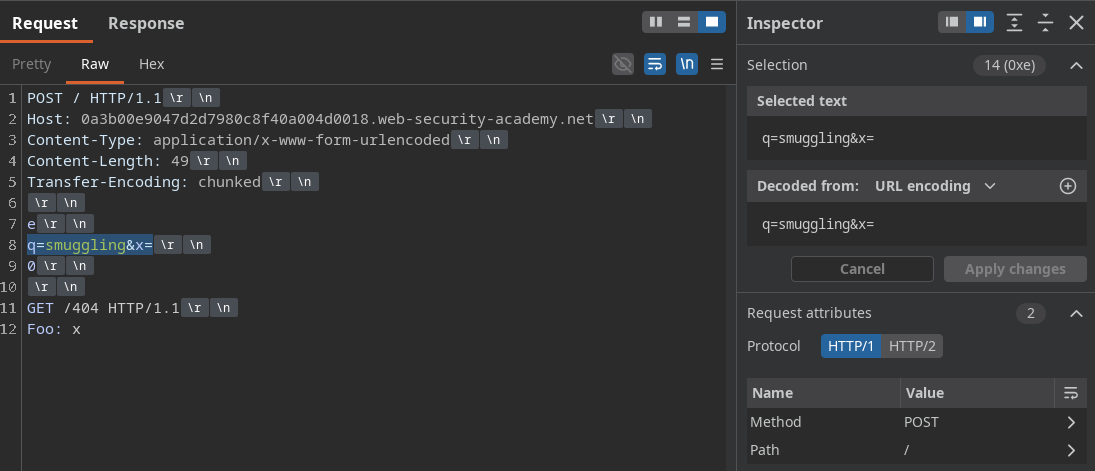Click the POST / HTTP/1.1 line
The width and height of the screenshot is (1095, 471).
(x=123, y=99)
